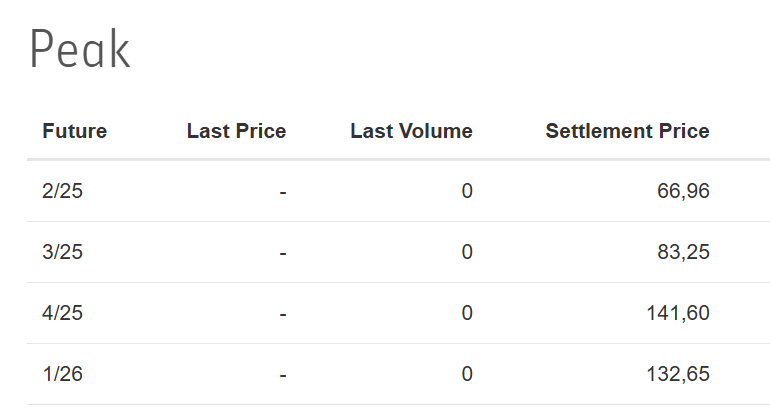This screenshot has width=770, height=412.
Task: Select the 1/26 future row
Action: pos(63,374)
